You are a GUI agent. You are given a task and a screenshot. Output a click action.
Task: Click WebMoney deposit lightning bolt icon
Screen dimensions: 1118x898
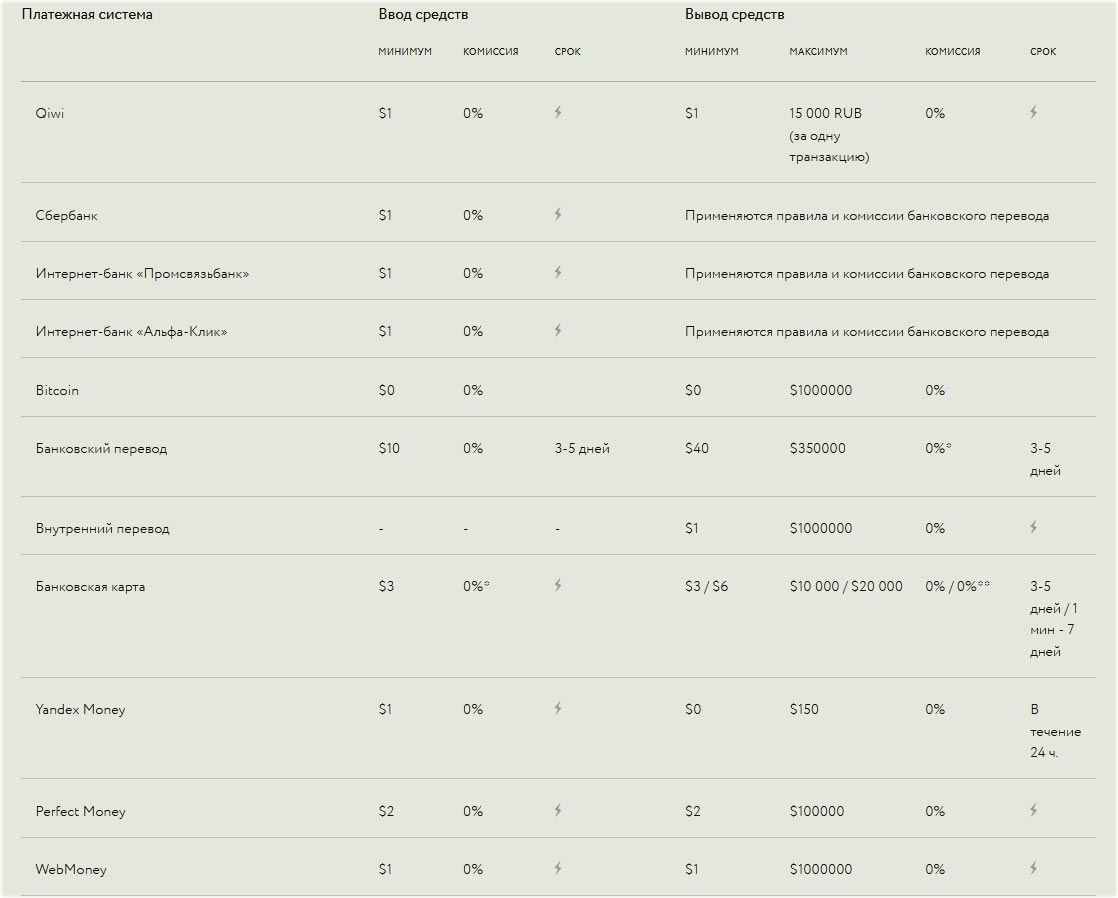tap(558, 868)
